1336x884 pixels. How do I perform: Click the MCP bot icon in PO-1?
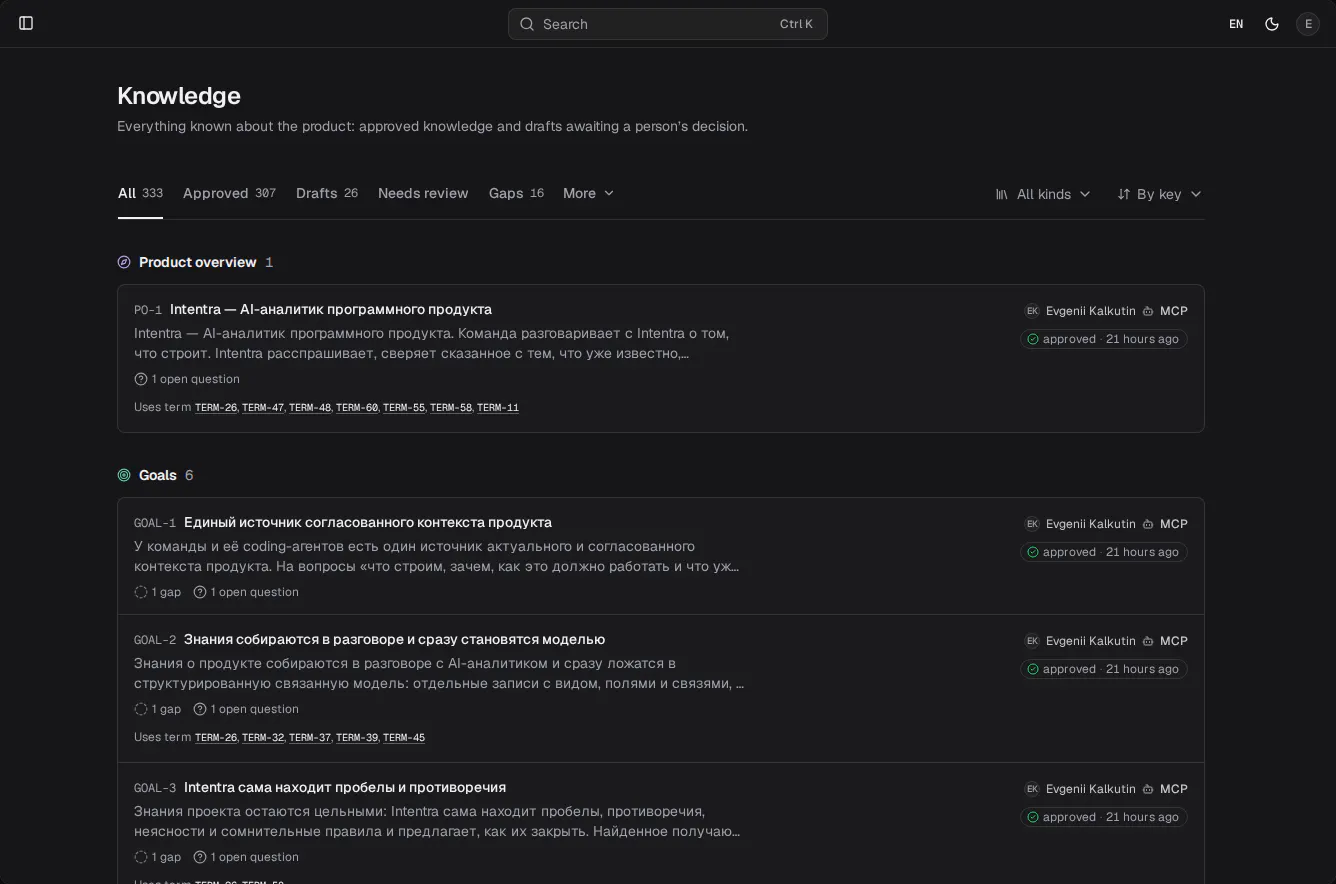coord(1148,311)
